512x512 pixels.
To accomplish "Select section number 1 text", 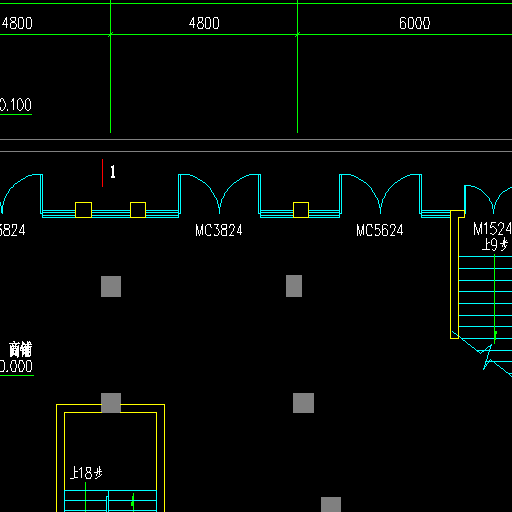I will click(x=113, y=172).
